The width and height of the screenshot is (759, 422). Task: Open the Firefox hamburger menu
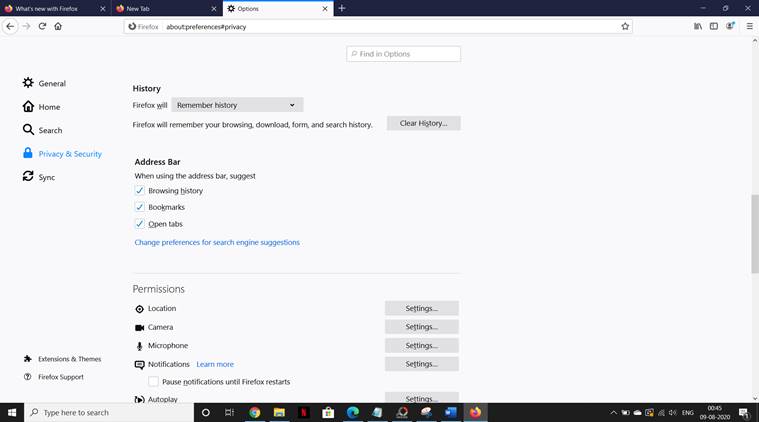pyautogui.click(x=749, y=26)
